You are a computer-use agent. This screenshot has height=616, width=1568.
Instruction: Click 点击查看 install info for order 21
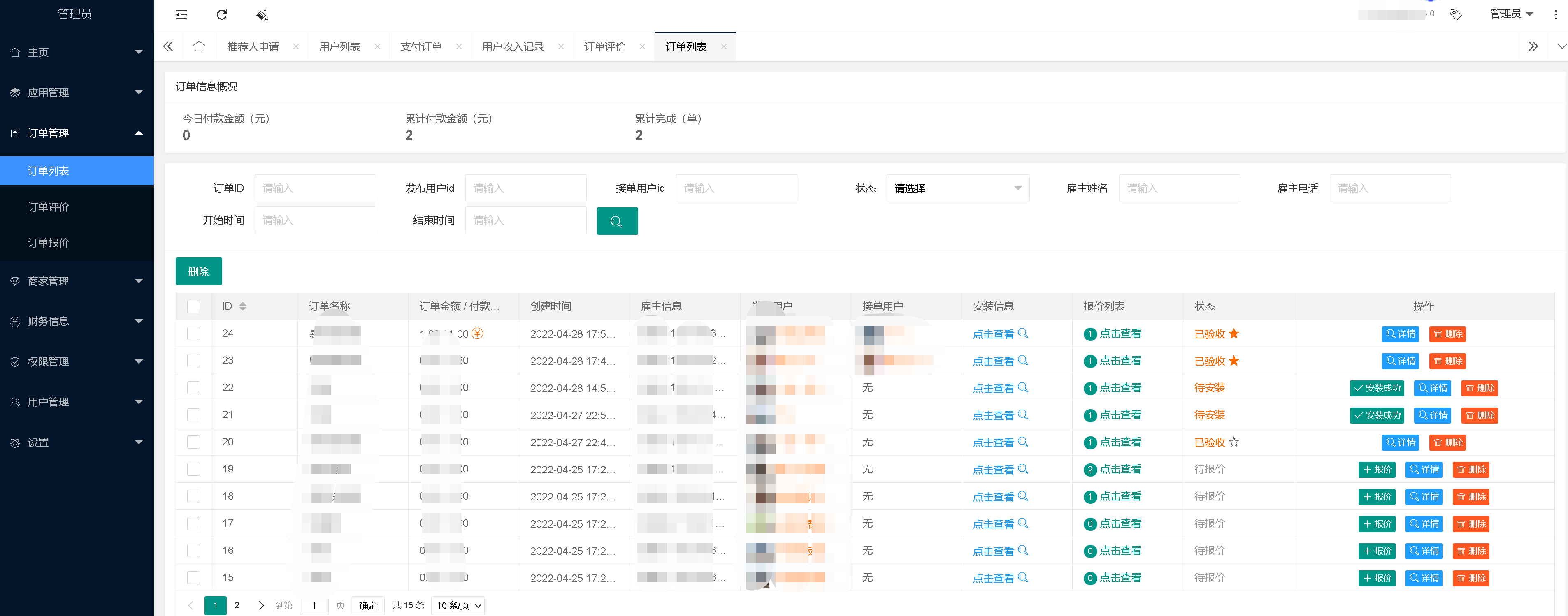pyautogui.click(x=1000, y=415)
